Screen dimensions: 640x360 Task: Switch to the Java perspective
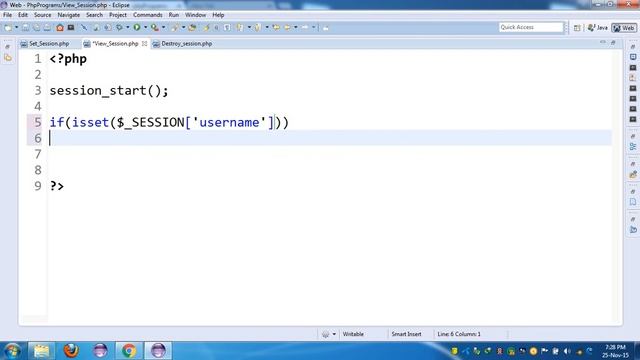pyautogui.click(x=598, y=28)
